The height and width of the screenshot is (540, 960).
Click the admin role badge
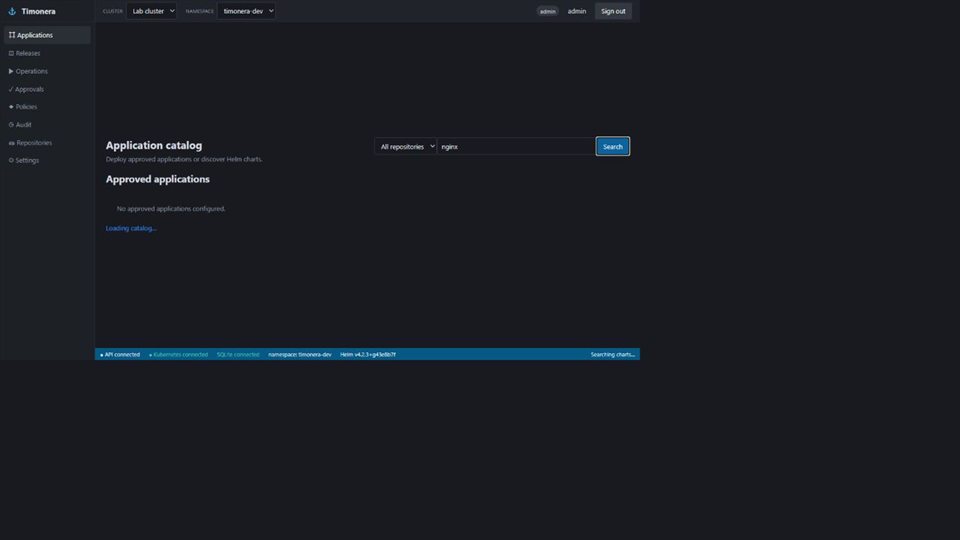coord(547,11)
